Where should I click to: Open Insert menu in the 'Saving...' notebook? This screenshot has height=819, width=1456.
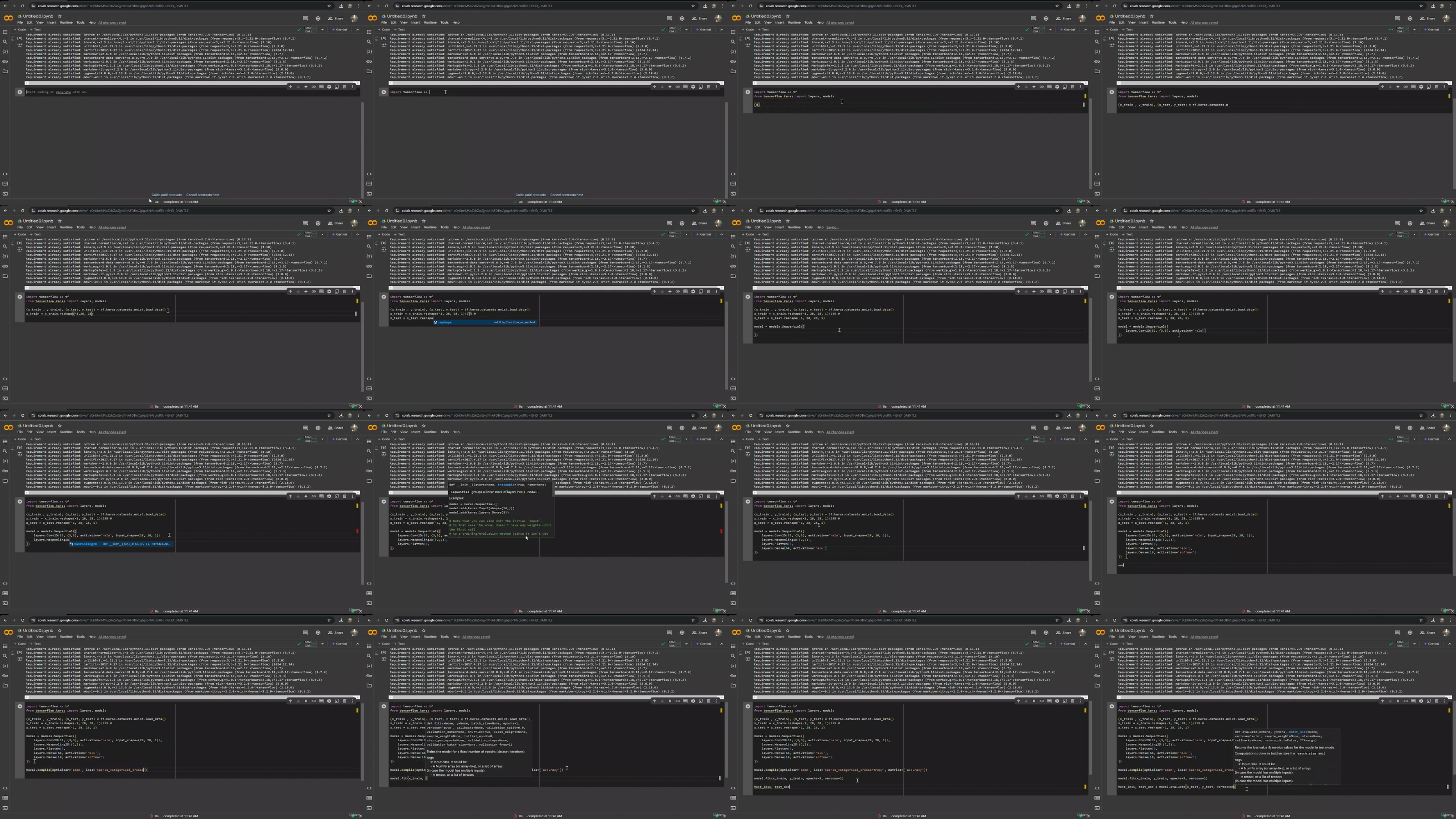[x=779, y=227]
